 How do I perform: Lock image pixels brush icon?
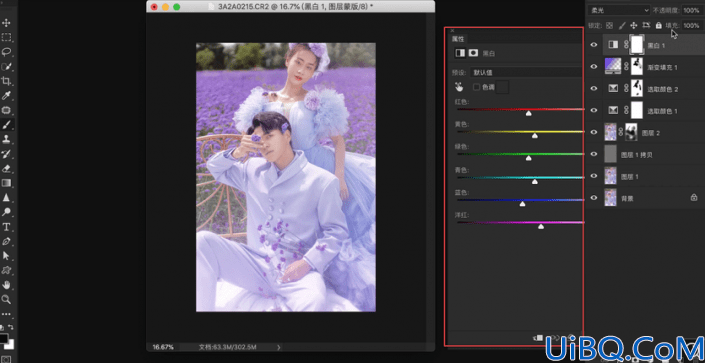(622, 26)
